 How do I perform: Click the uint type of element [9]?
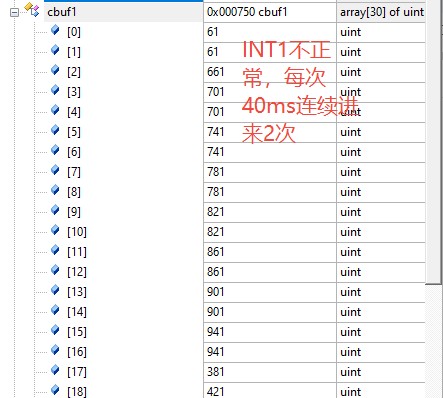pyautogui.click(x=351, y=212)
